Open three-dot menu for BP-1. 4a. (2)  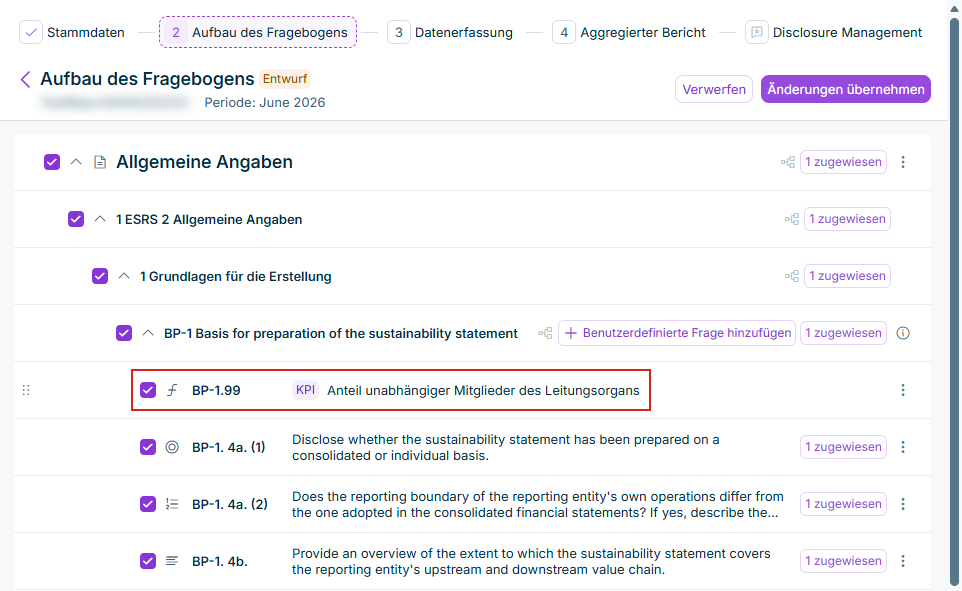tap(903, 504)
